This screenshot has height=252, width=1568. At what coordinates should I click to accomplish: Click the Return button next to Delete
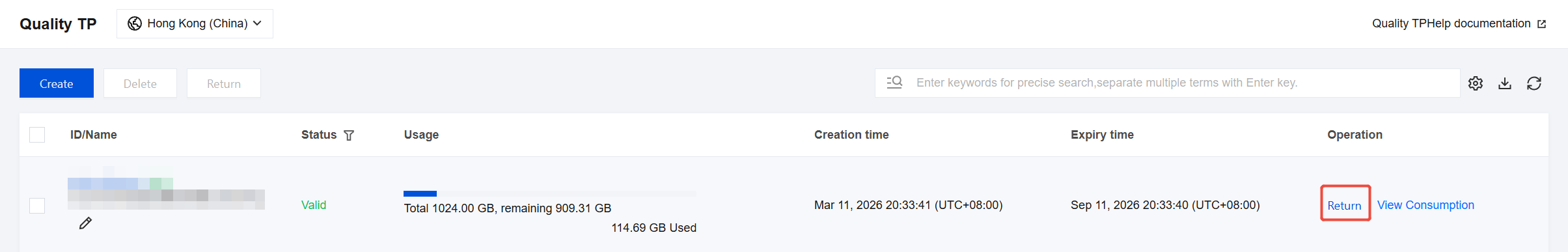[x=224, y=83]
